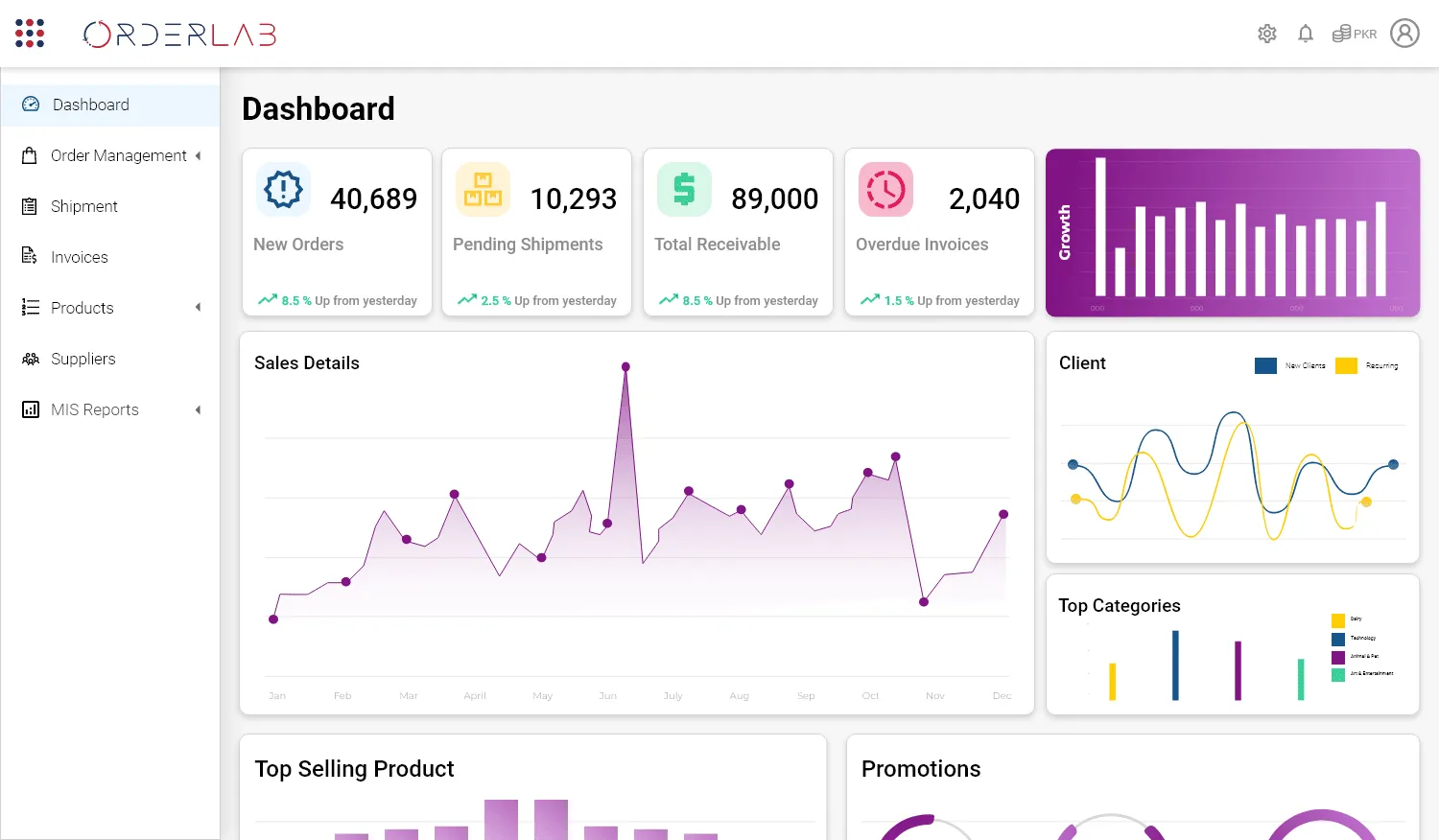Open the nine-dot app launcher grid
1439x840 pixels.
click(30, 34)
